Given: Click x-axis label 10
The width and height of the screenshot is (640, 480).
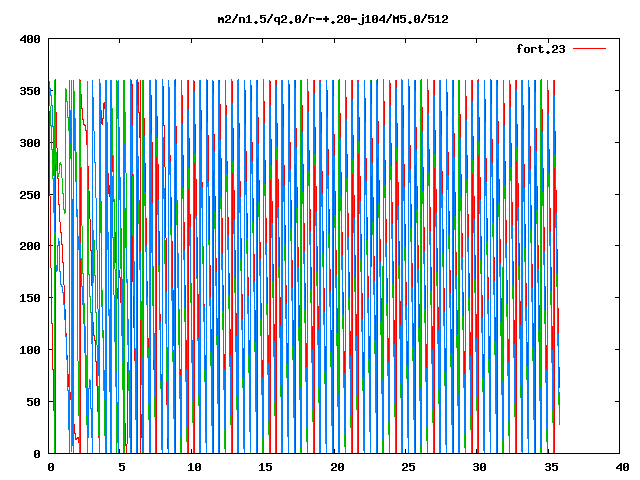Looking at the screenshot, I should (194, 467).
